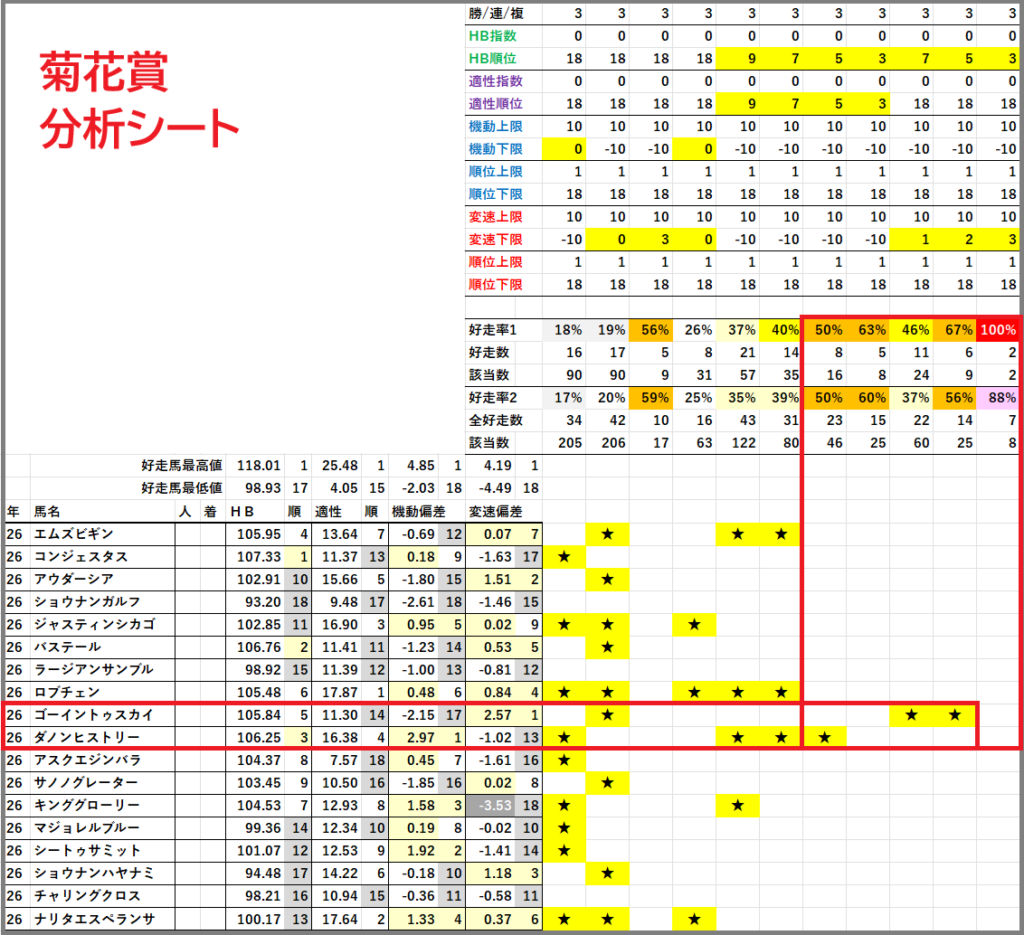This screenshot has height=935, width=1024.
Task: Click the 好走率2 row label
Action: (x=492, y=398)
